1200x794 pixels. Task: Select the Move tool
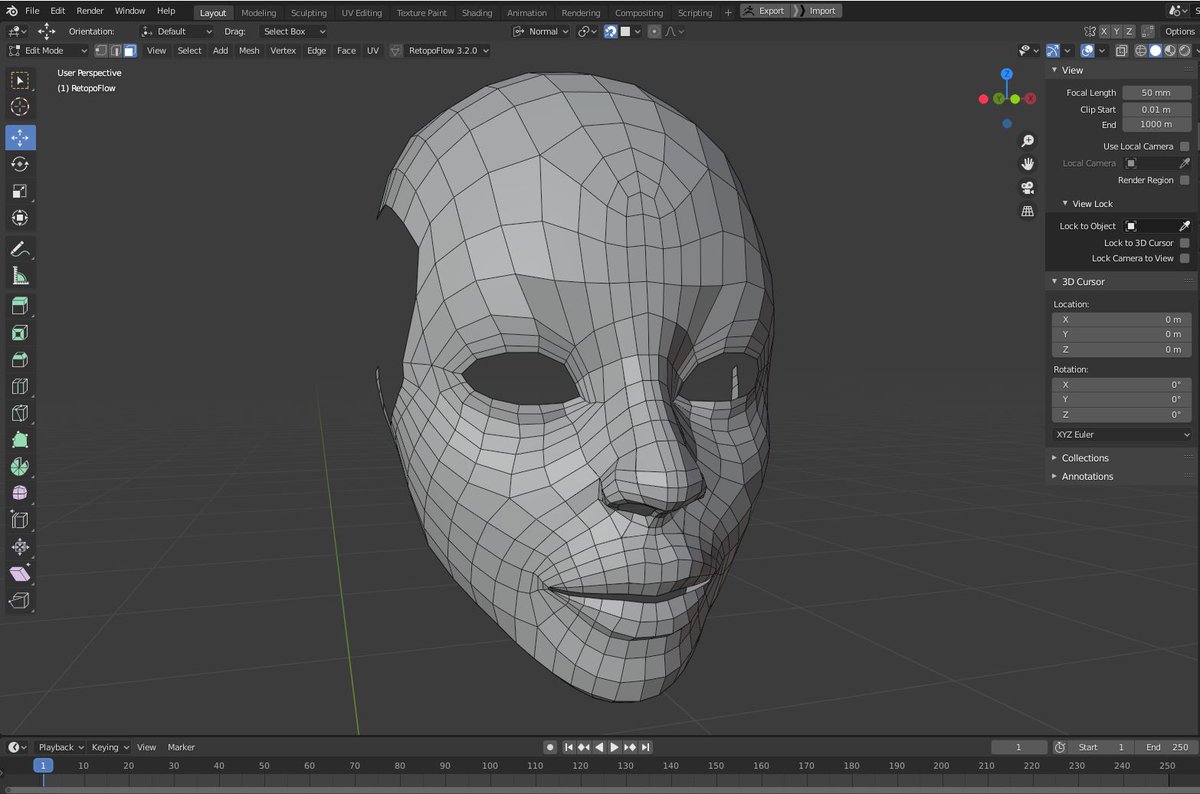(20, 138)
